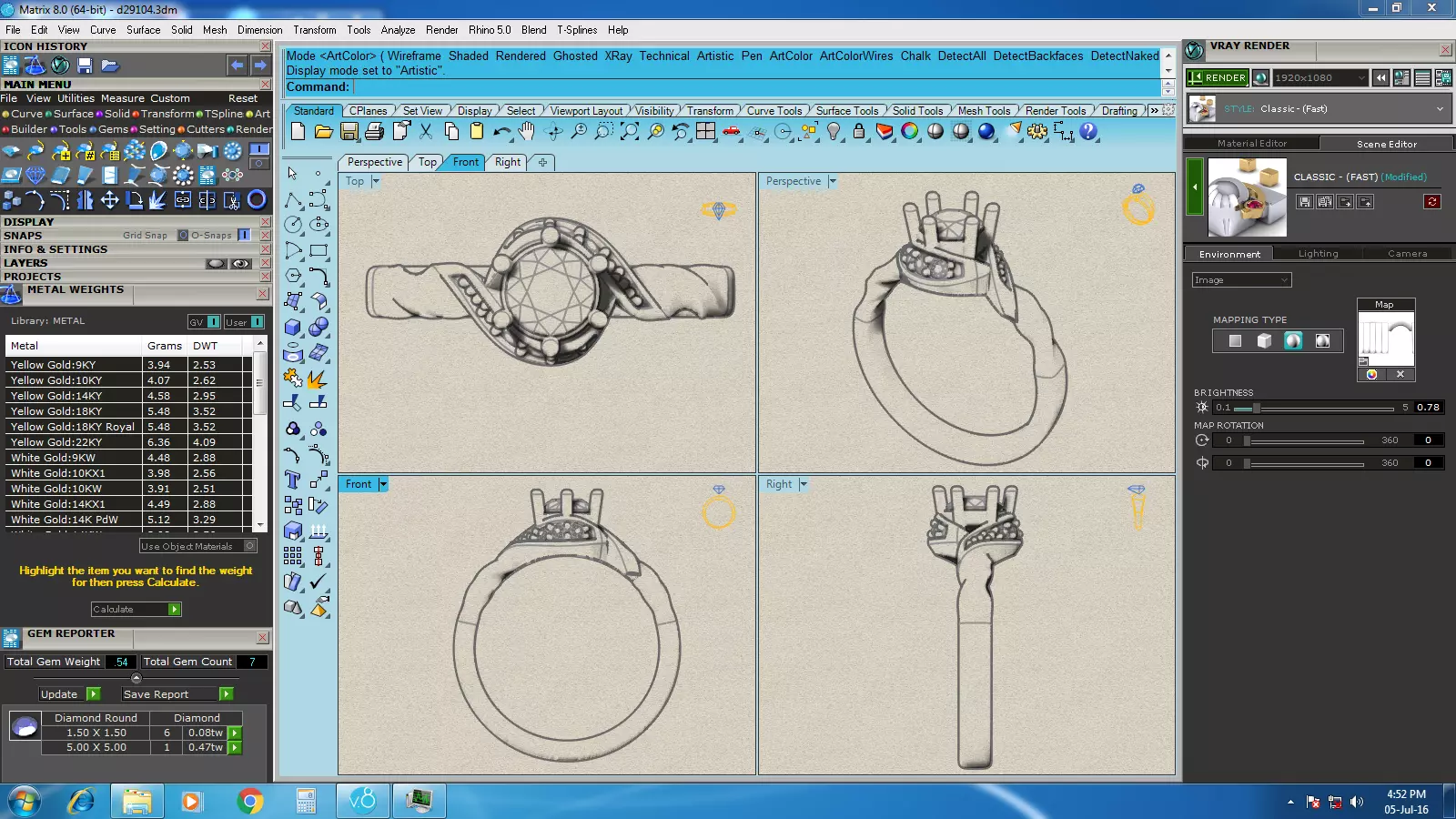Click the pear-shaped gem icon in Main Menu

point(158,151)
